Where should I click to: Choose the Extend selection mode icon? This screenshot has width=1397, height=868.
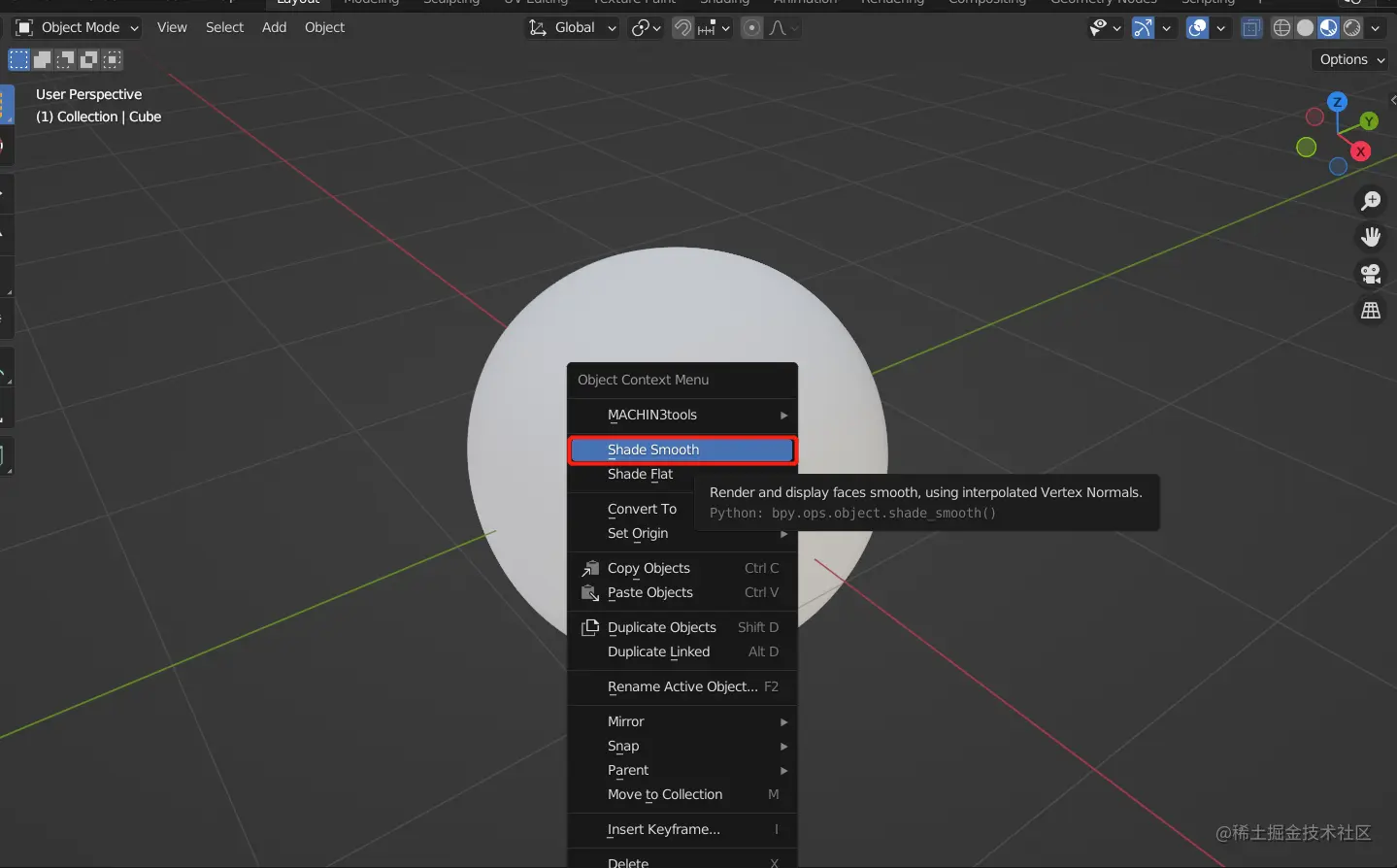click(42, 60)
